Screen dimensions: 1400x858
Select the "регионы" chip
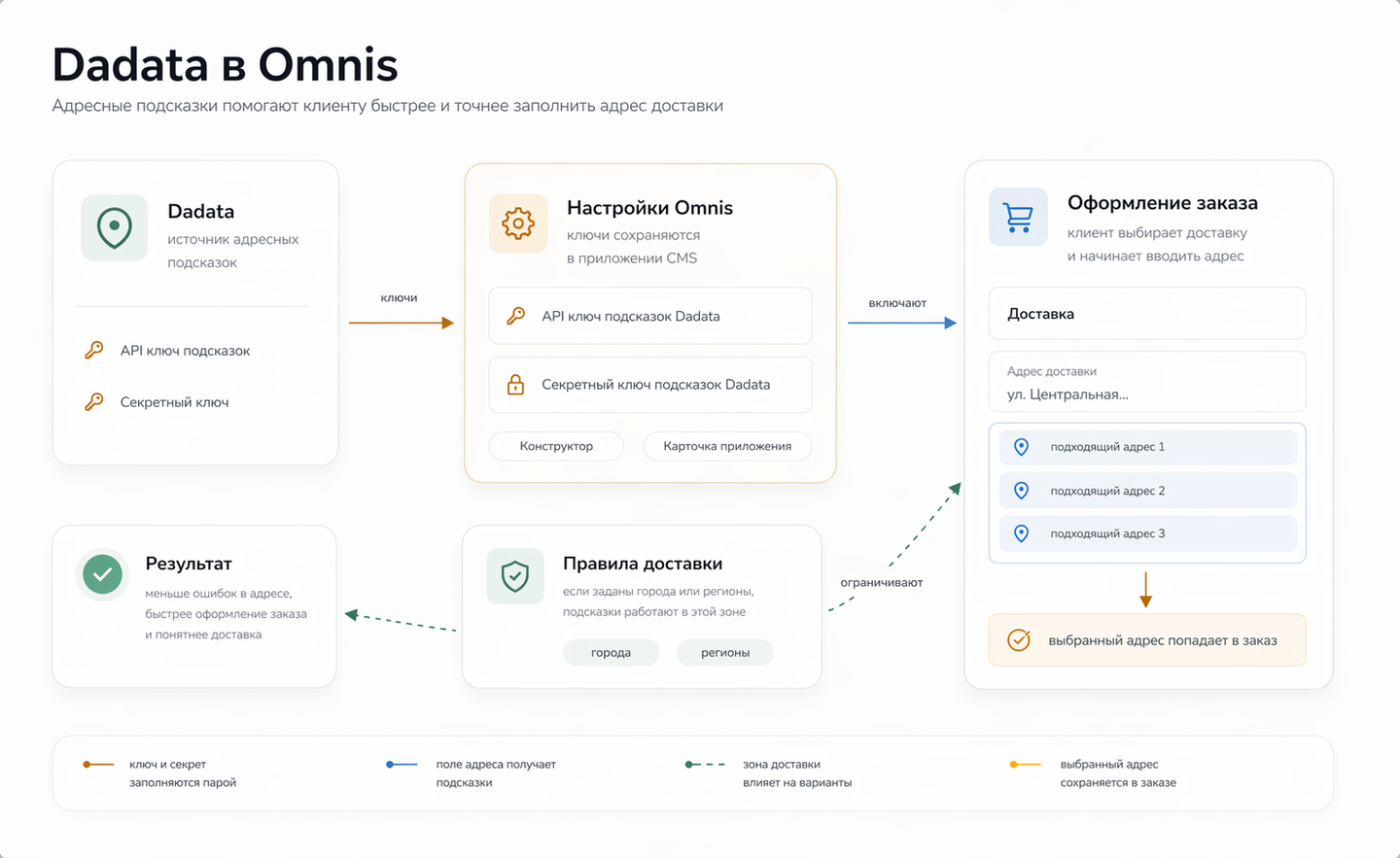(724, 652)
